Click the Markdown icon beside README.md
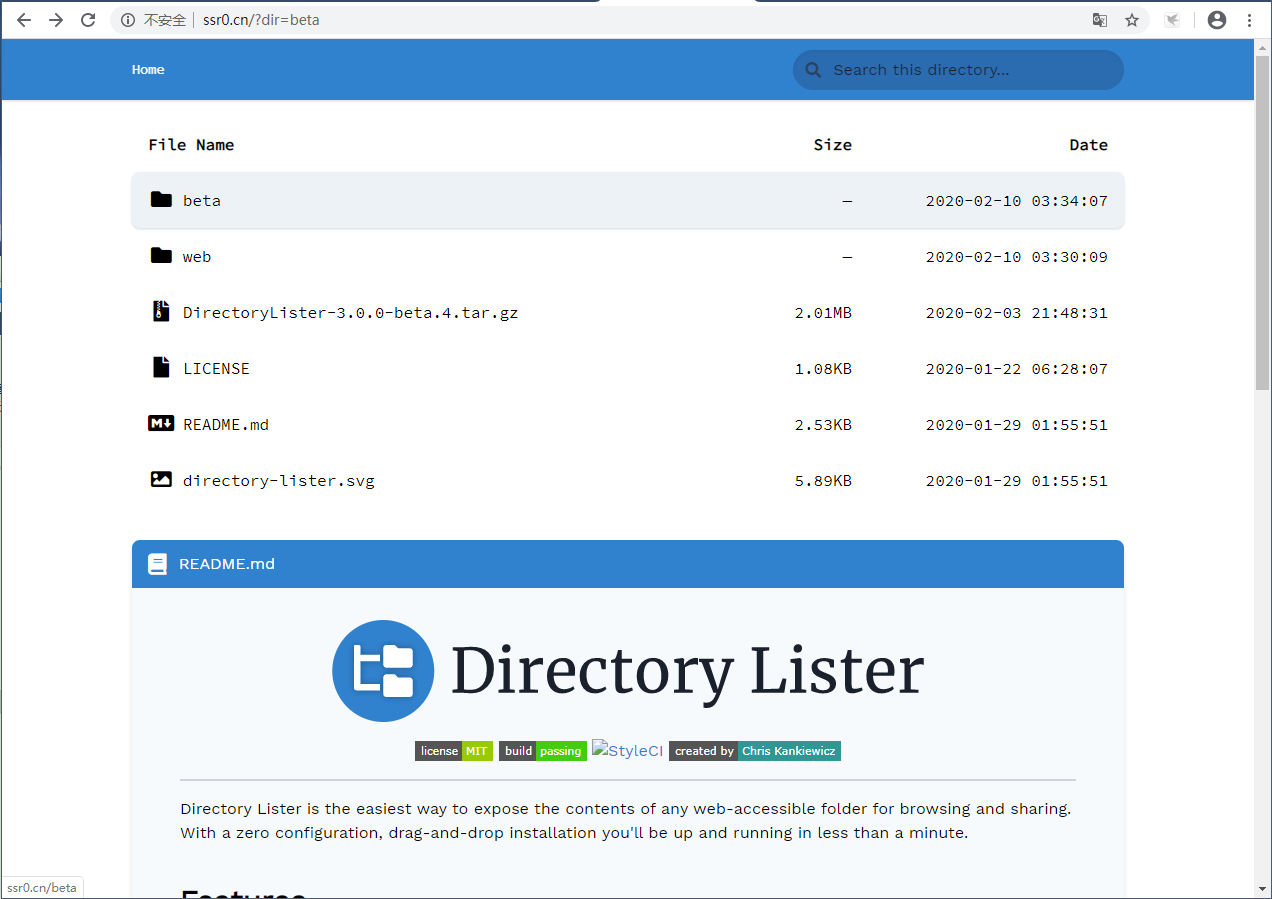Screen dimensions: 1272x899 click(161, 423)
